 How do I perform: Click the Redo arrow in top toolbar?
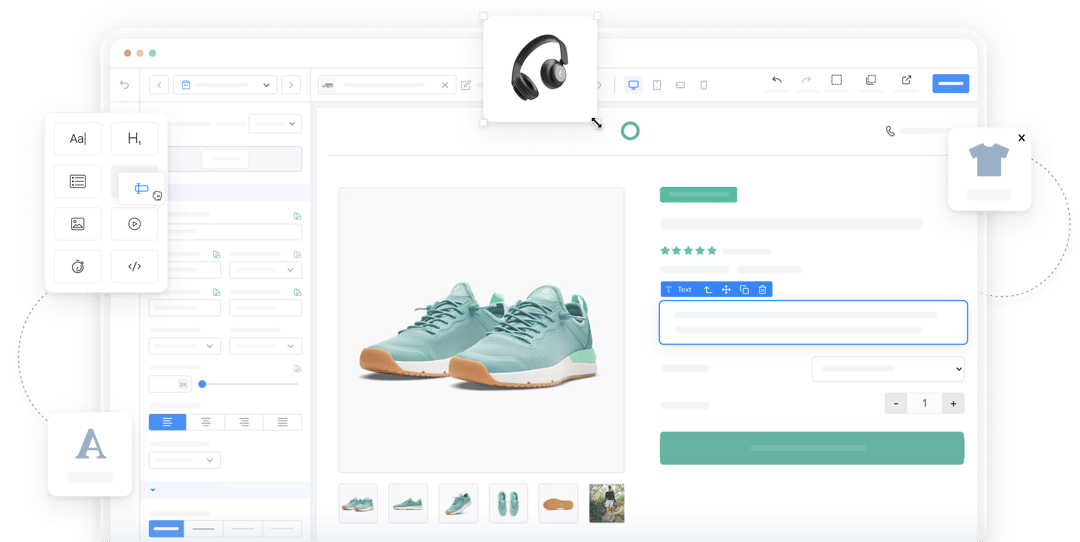tap(806, 80)
